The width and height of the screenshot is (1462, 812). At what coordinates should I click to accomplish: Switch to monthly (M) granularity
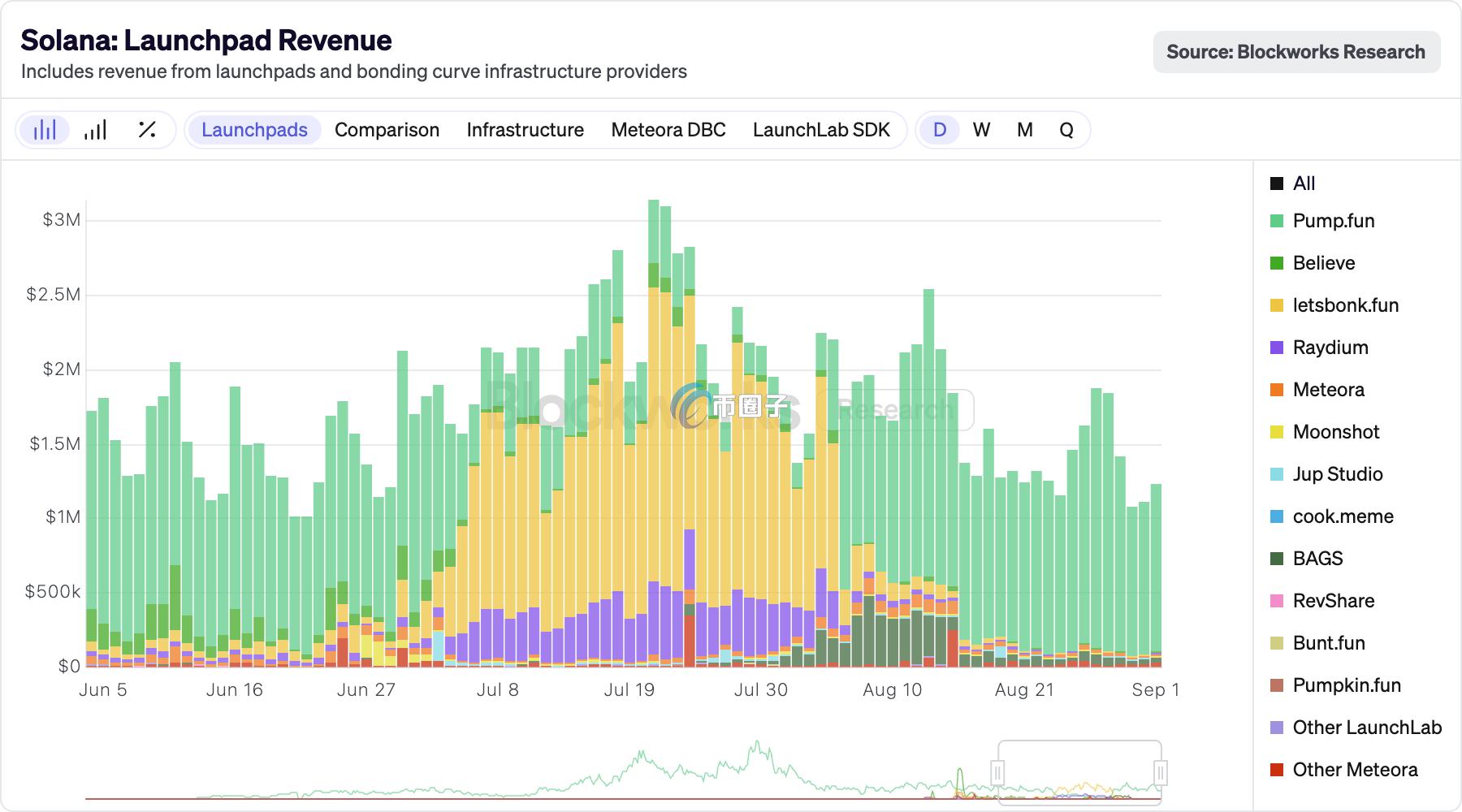(x=1024, y=130)
